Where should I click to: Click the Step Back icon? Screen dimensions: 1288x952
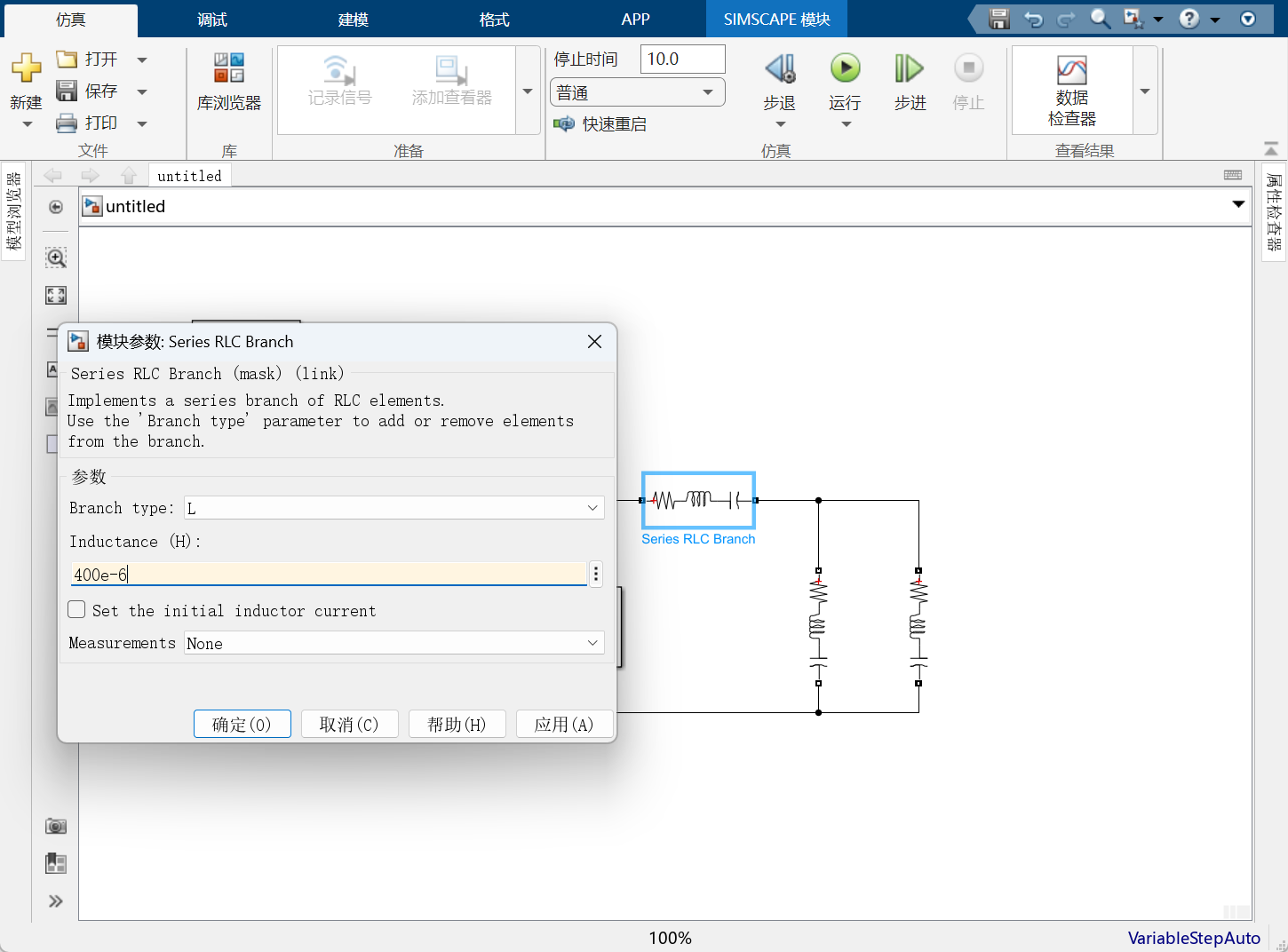780,68
